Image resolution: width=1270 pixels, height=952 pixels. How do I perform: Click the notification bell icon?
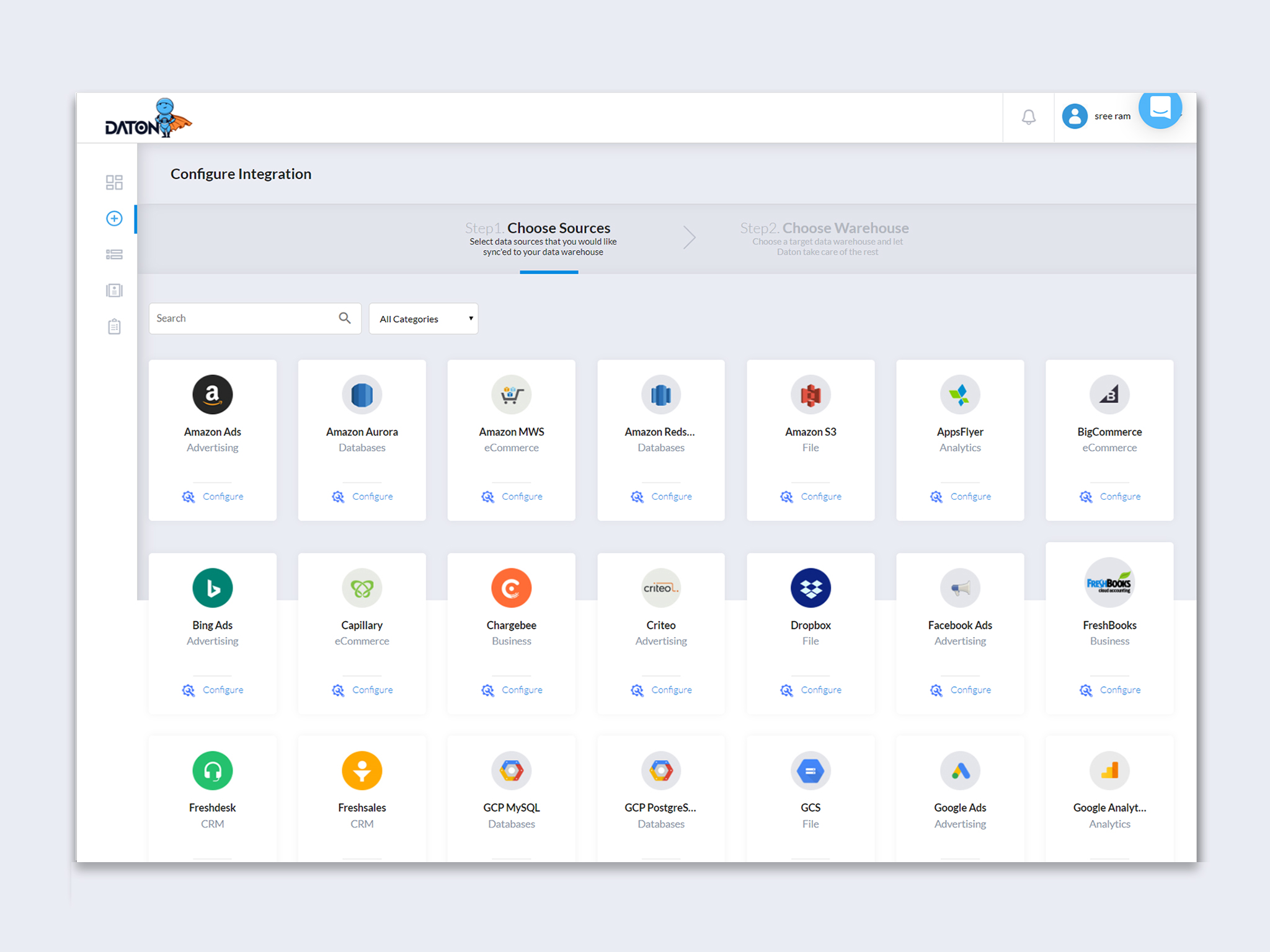[x=1028, y=117]
